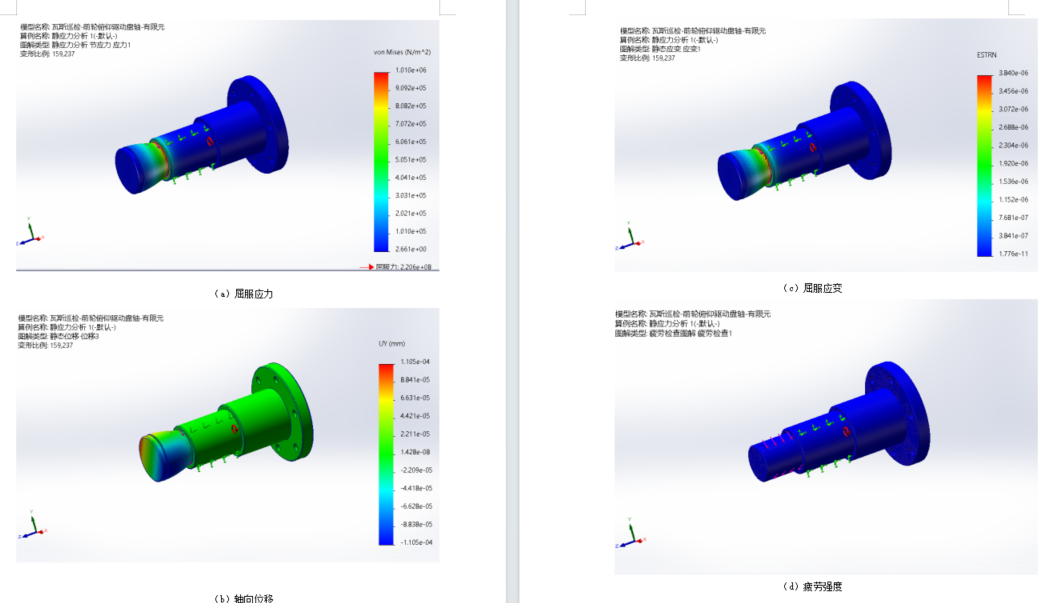Click the UY (mm) color legend bar
1058x603 pixels.
(386, 454)
